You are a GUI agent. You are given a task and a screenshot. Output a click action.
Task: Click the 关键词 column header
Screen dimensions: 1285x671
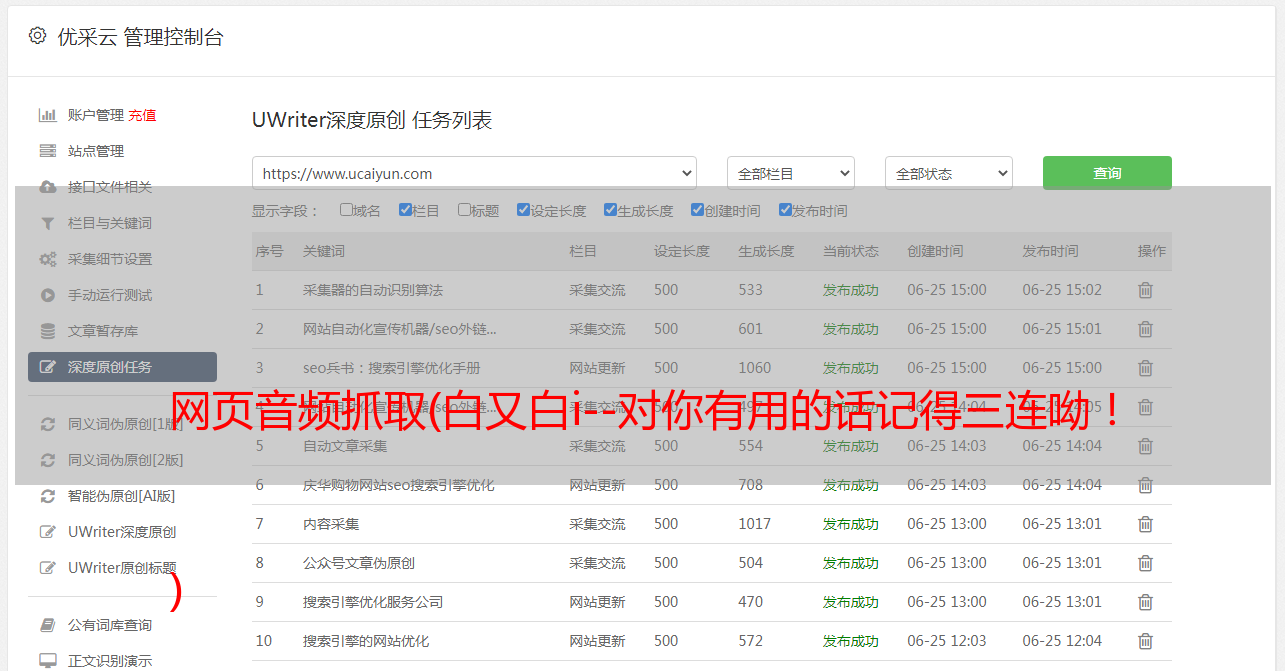click(324, 251)
